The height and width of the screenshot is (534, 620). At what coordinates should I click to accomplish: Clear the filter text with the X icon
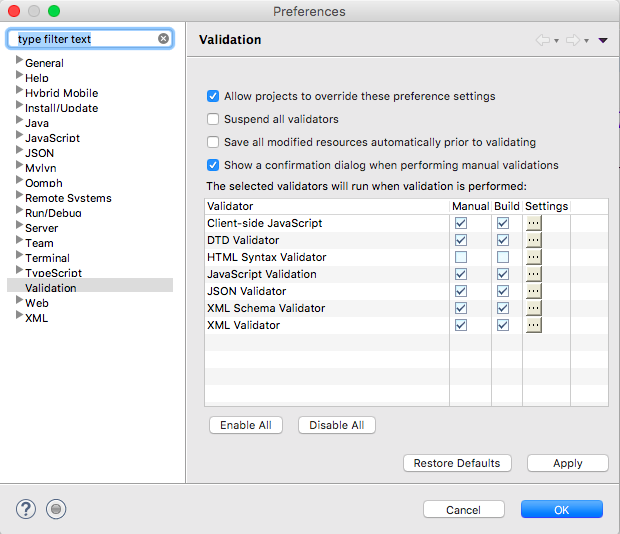point(163,39)
